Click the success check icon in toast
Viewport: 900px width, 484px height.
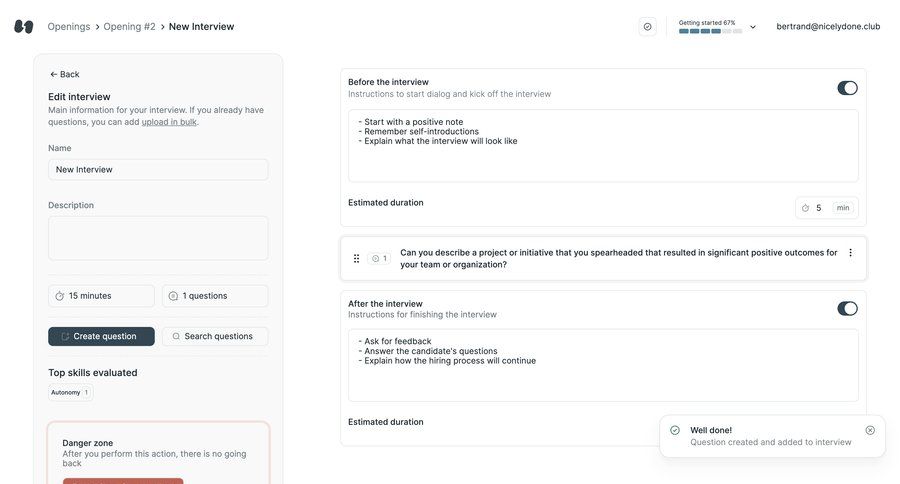click(x=675, y=430)
